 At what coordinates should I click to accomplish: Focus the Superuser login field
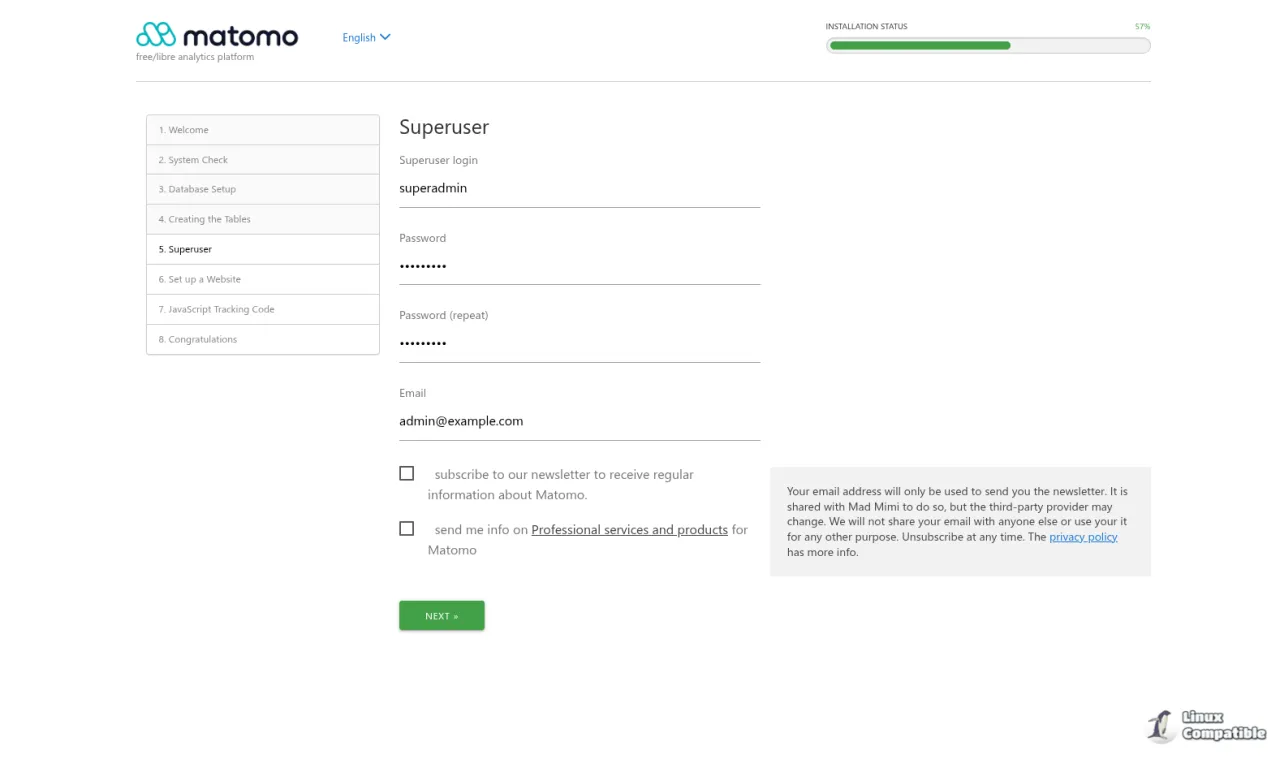[x=579, y=188]
